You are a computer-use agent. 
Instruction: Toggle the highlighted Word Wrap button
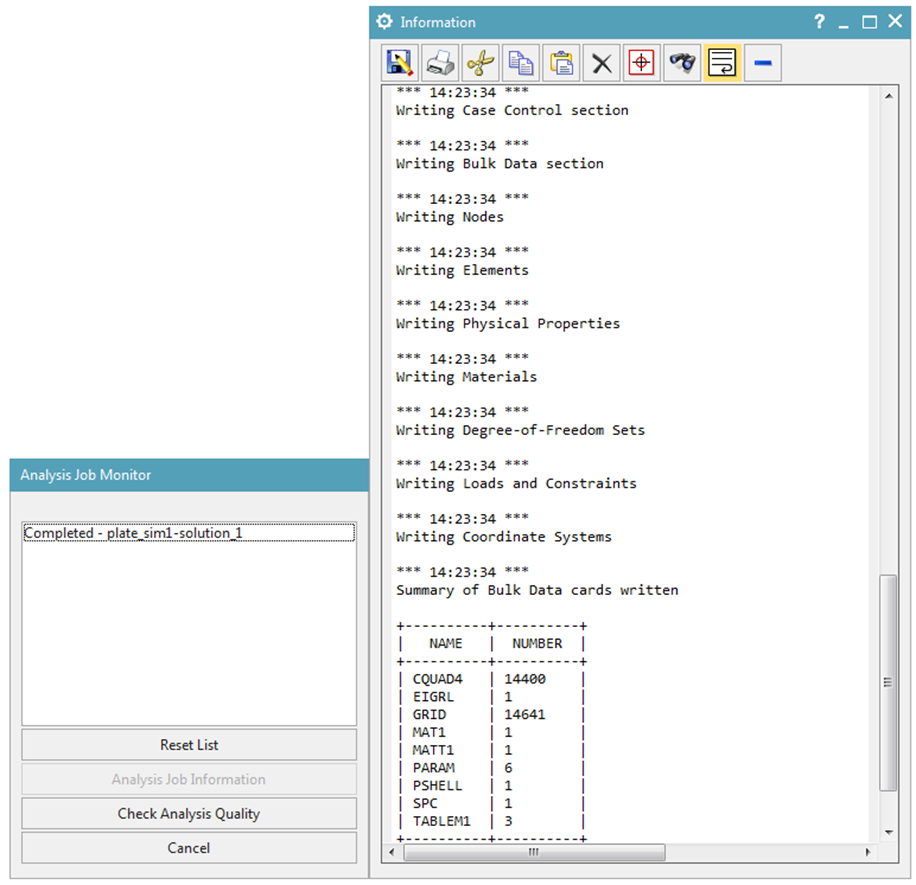click(722, 63)
